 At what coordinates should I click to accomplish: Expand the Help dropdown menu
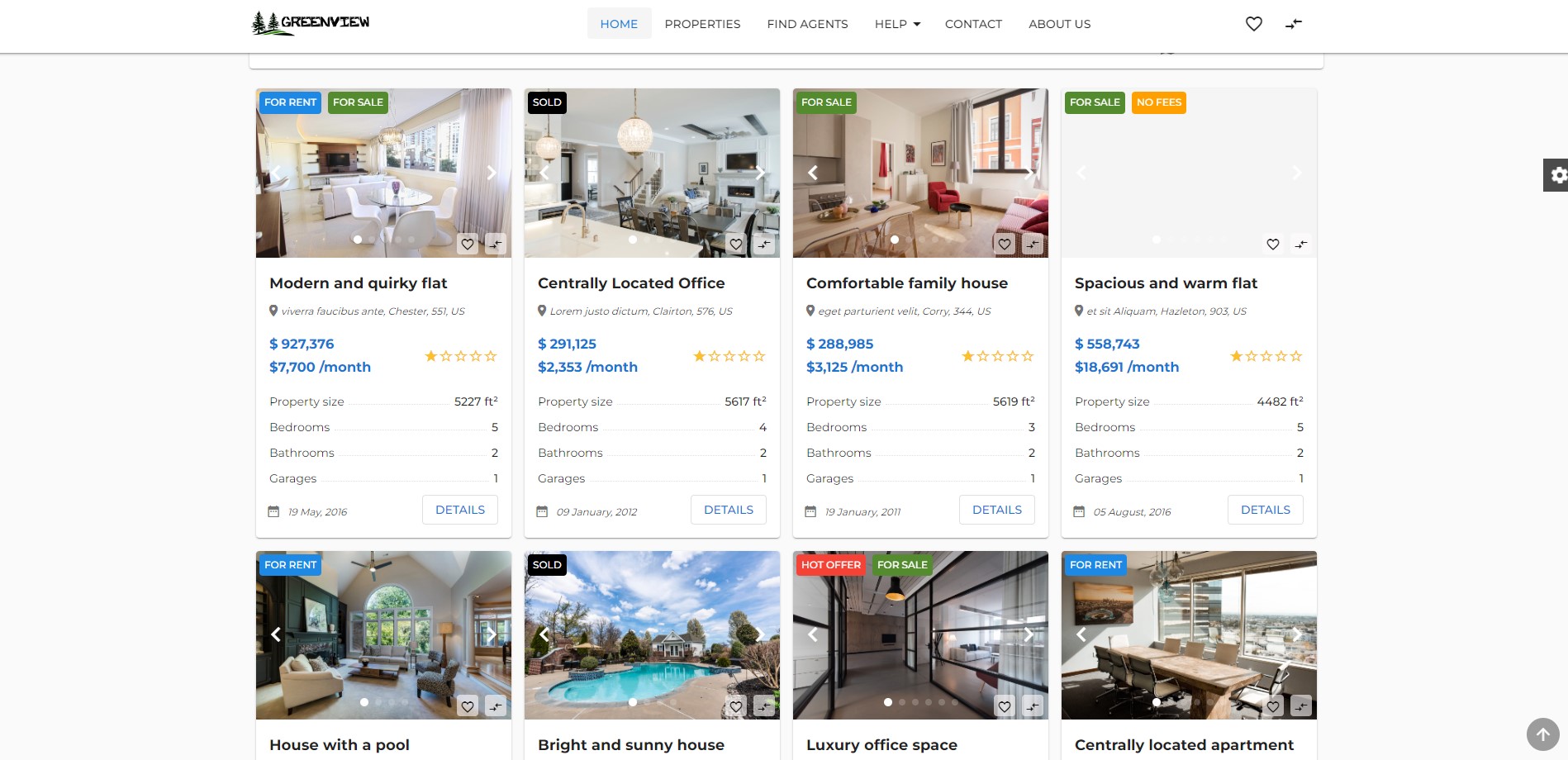(x=897, y=24)
